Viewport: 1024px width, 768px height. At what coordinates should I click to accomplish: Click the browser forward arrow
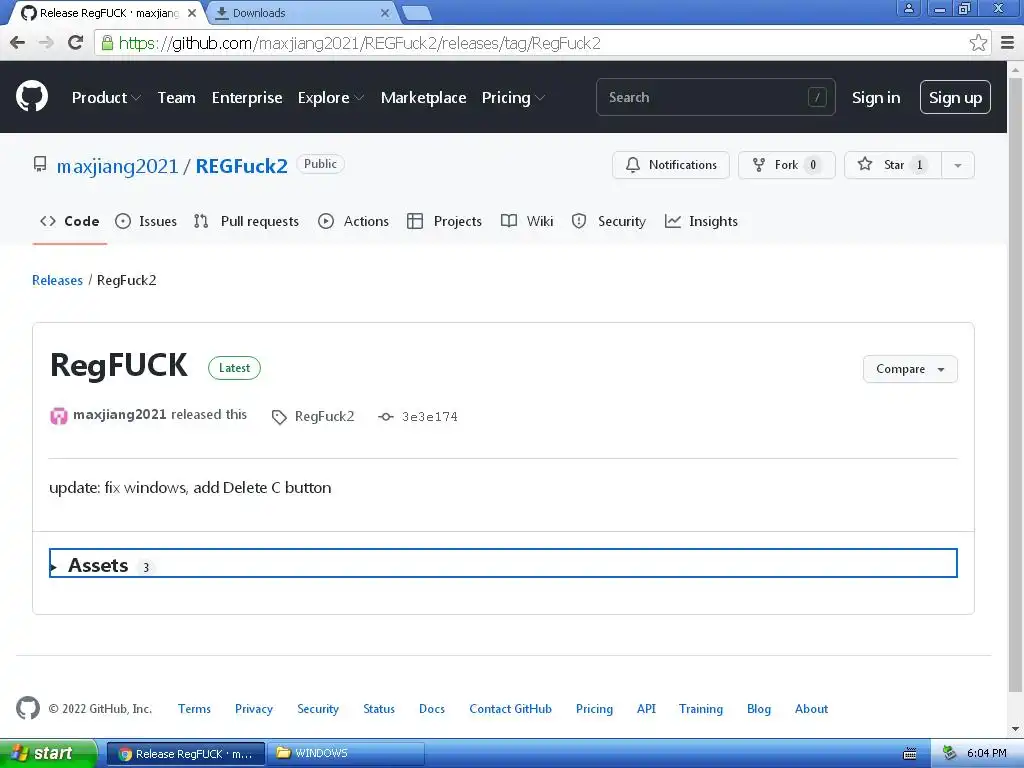46,43
